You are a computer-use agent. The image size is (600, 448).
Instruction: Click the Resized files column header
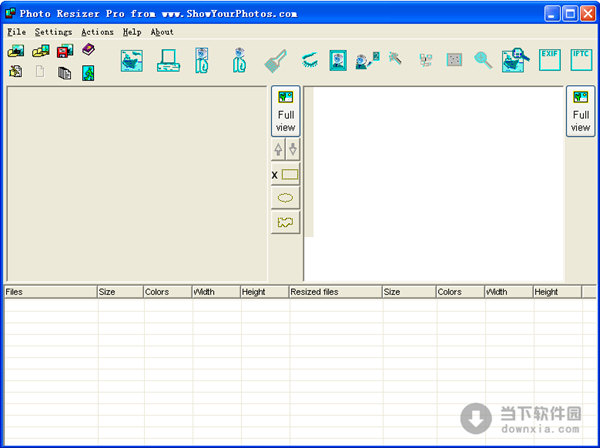coord(334,292)
